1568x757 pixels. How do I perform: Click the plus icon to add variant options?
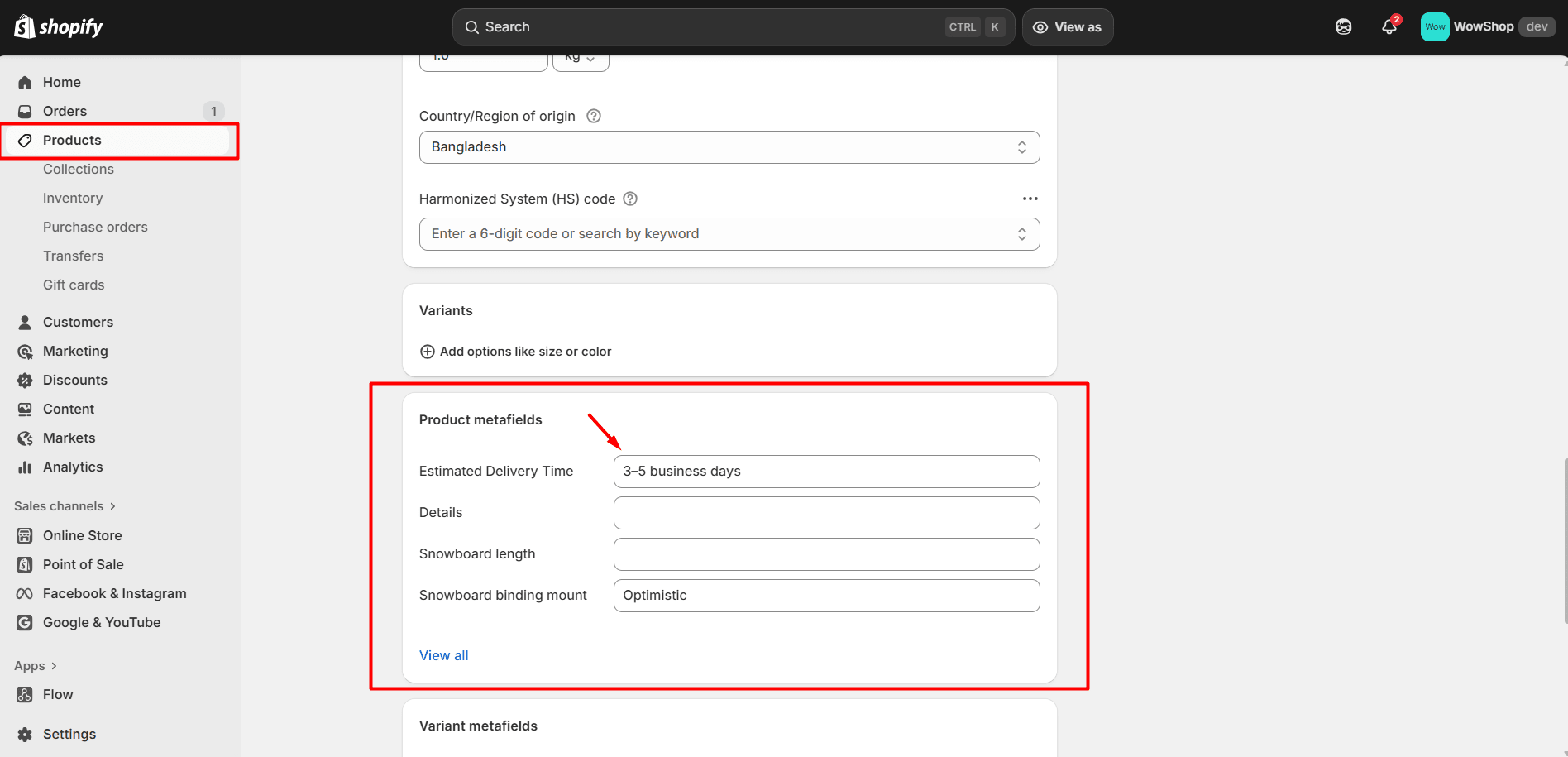428,352
